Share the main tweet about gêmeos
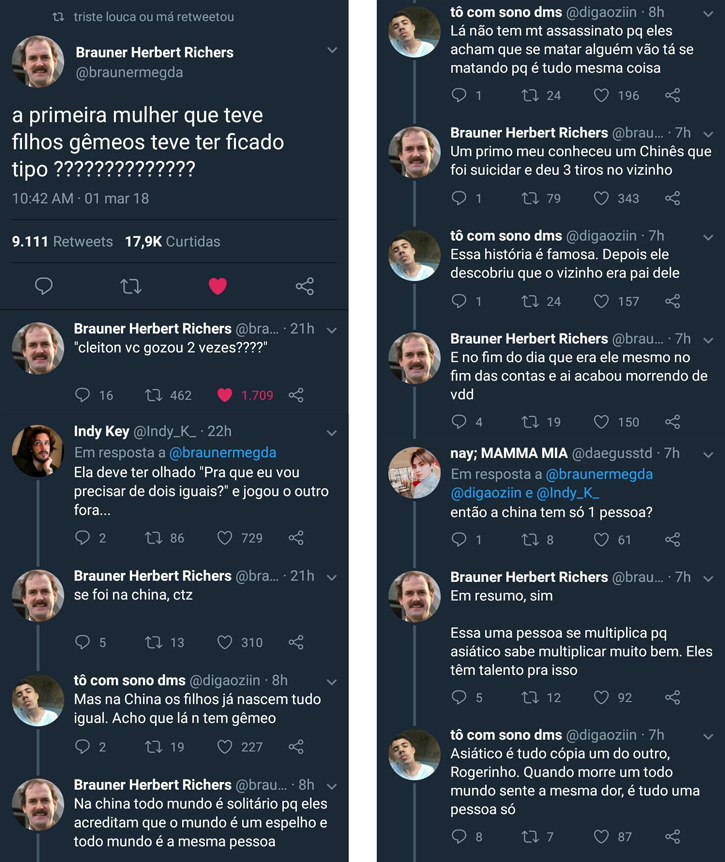 pyautogui.click(x=305, y=287)
